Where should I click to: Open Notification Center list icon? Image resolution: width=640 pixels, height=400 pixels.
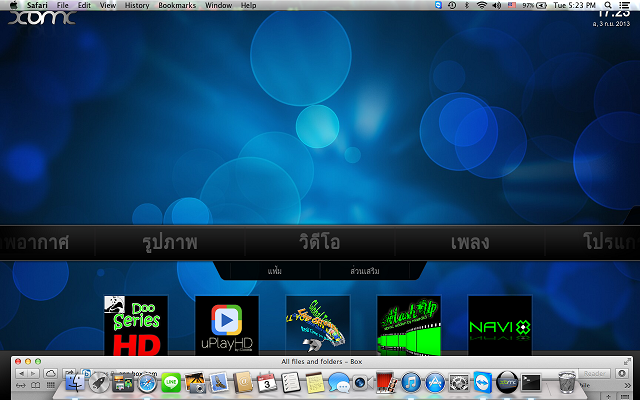click(x=624, y=5)
